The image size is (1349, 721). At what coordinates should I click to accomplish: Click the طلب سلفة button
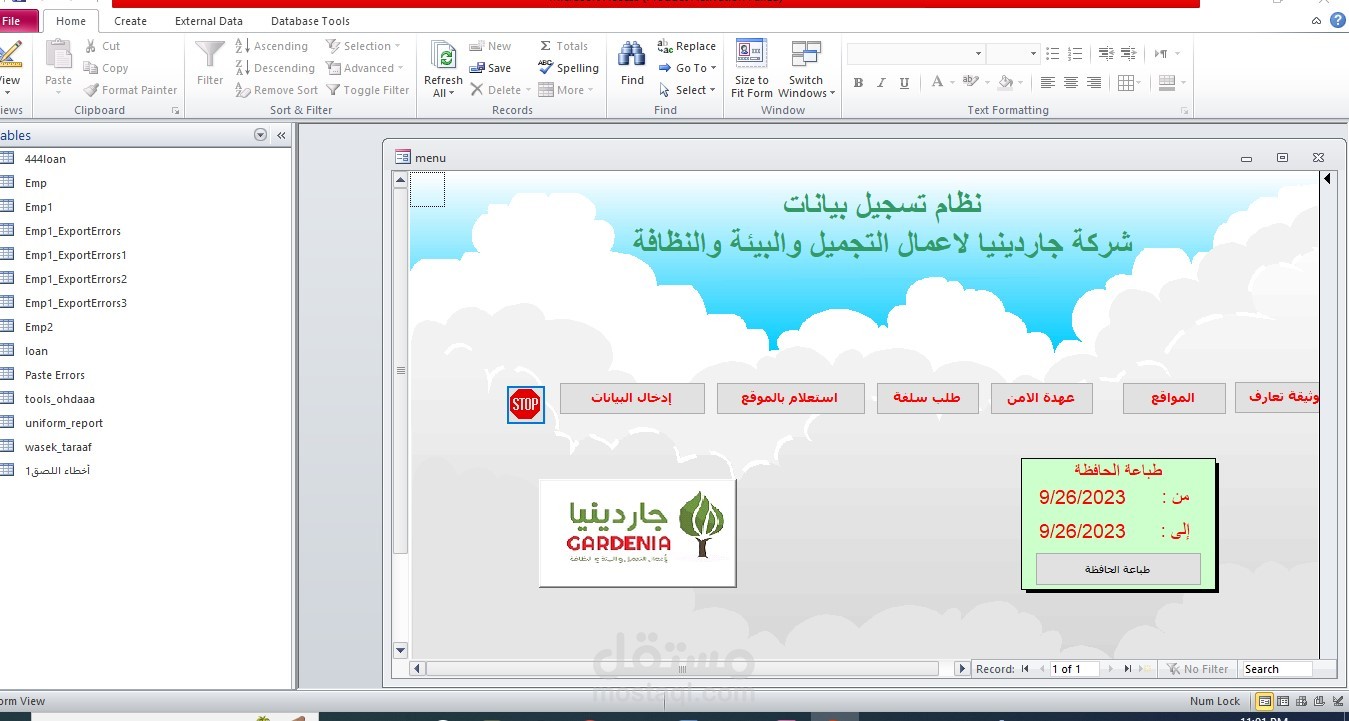[x=927, y=398]
